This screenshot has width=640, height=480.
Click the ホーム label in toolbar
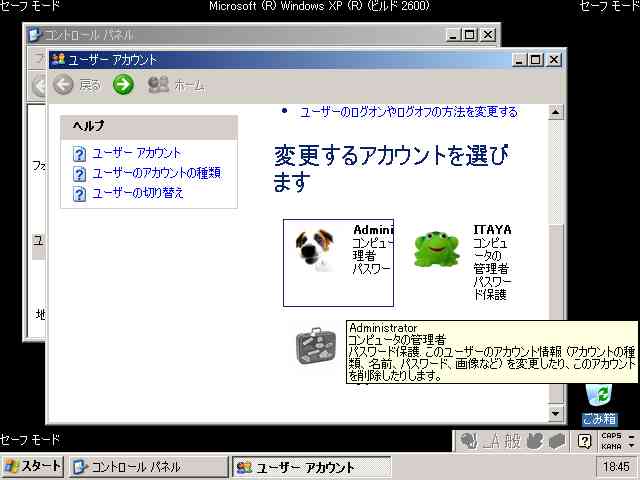[189, 85]
